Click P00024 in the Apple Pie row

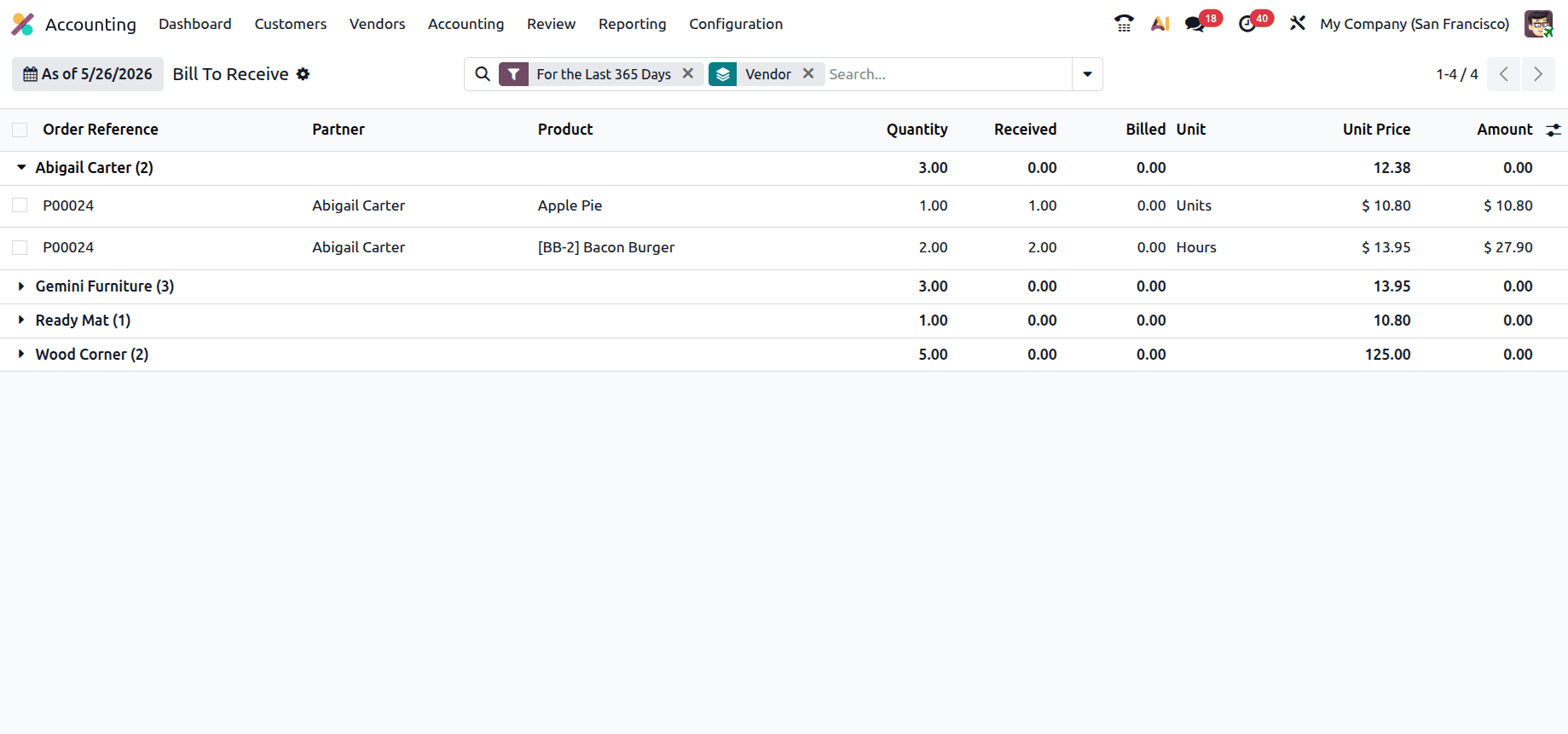68,205
